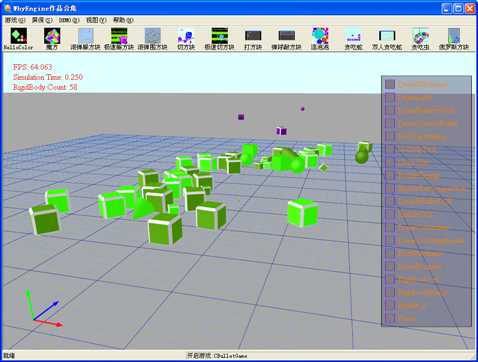Minimize the WhyEngine window
The width and height of the screenshot is (478, 362).
pos(446,8)
